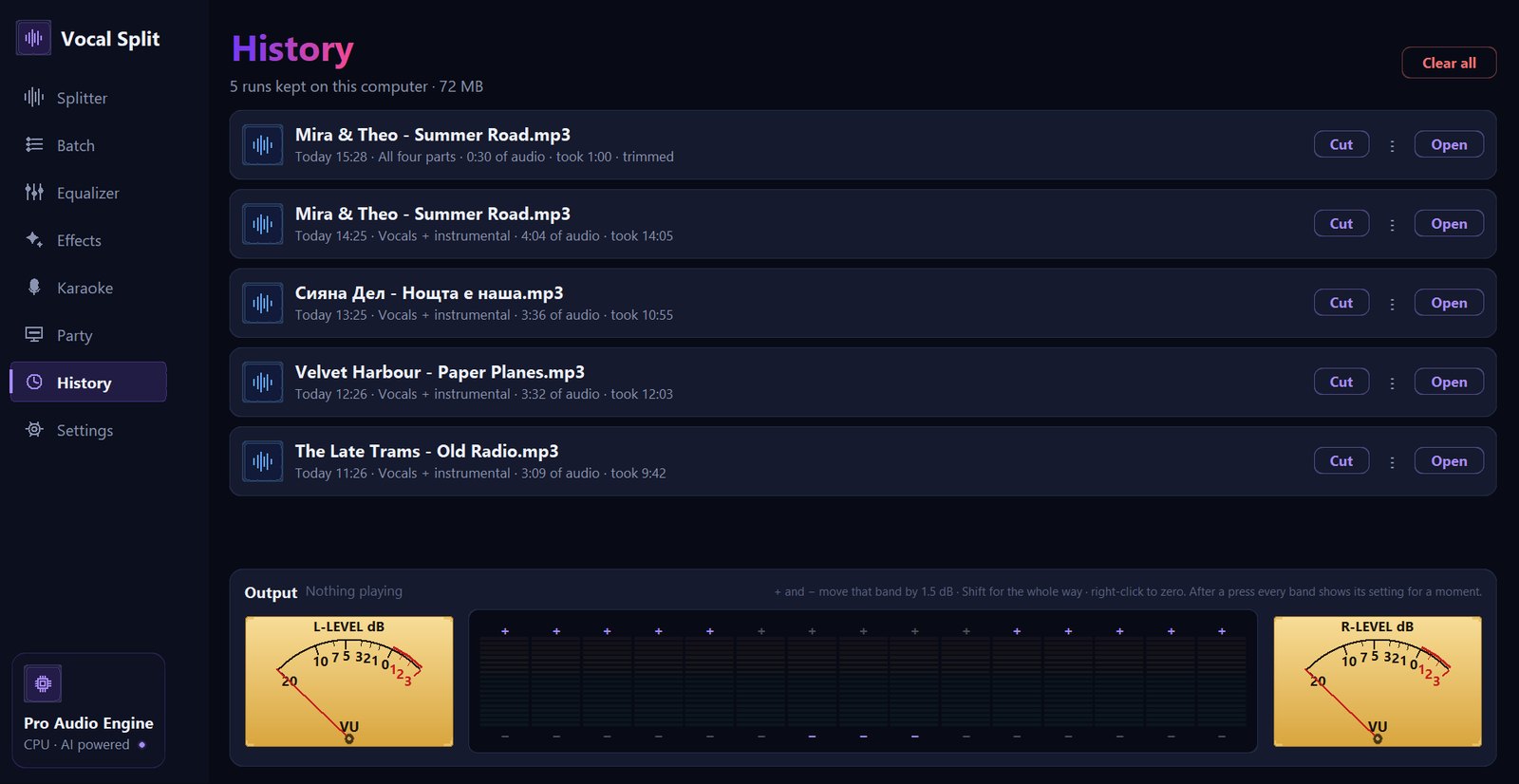Click details line 'Today 13:25 … took 10:55'
Image resolution: width=1519 pixels, height=784 pixels.
click(x=483, y=315)
